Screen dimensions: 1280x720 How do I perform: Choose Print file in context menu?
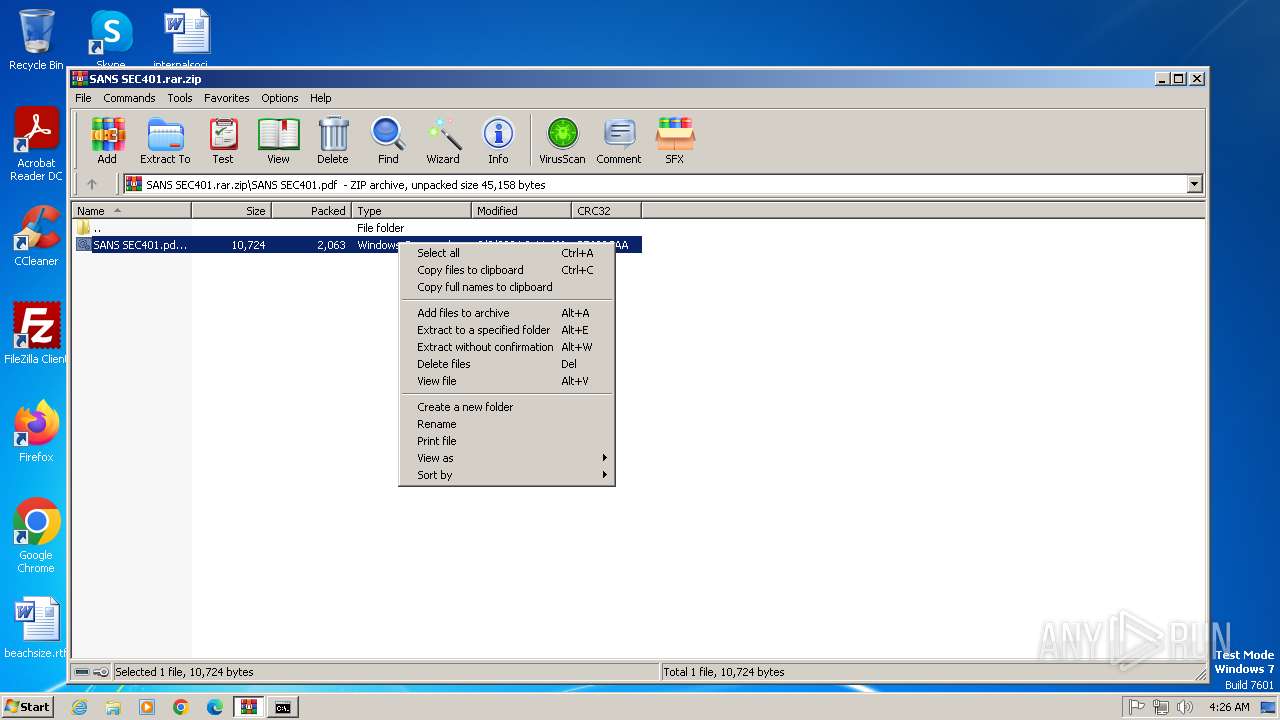(x=506, y=441)
